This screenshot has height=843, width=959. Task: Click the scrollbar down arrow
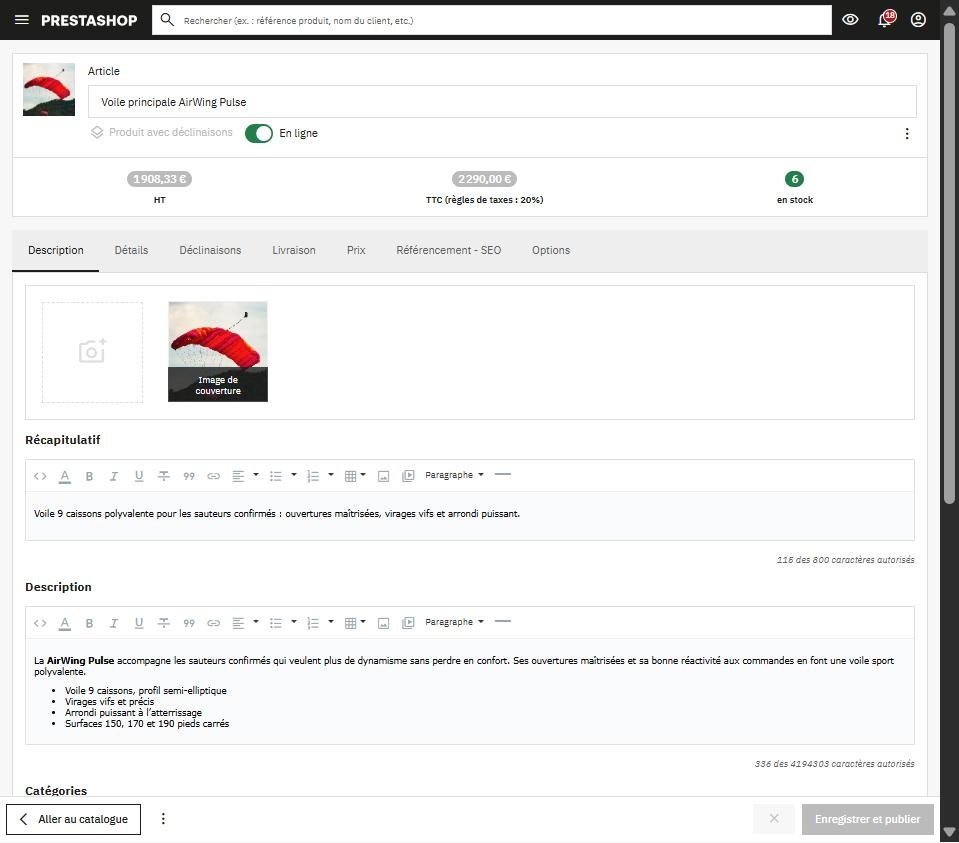[x=949, y=832]
